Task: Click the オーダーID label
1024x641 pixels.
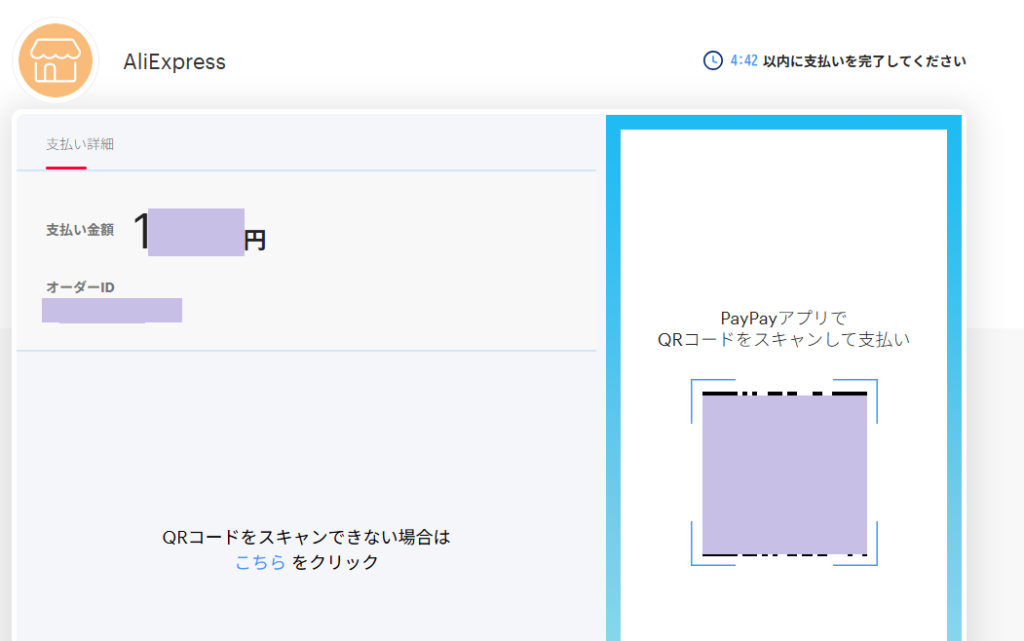Action: click(x=80, y=288)
